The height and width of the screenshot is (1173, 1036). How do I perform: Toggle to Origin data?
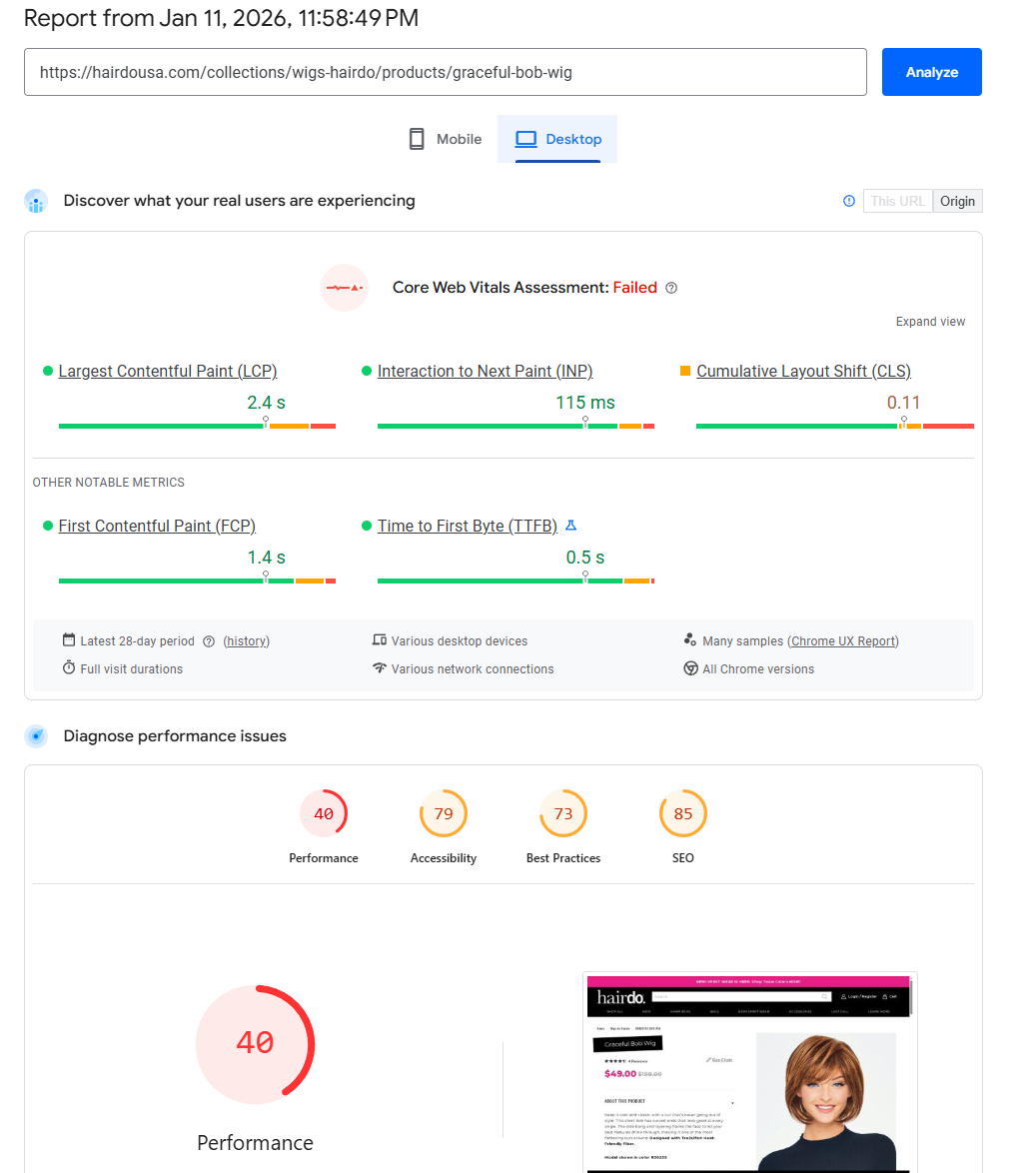click(x=957, y=201)
